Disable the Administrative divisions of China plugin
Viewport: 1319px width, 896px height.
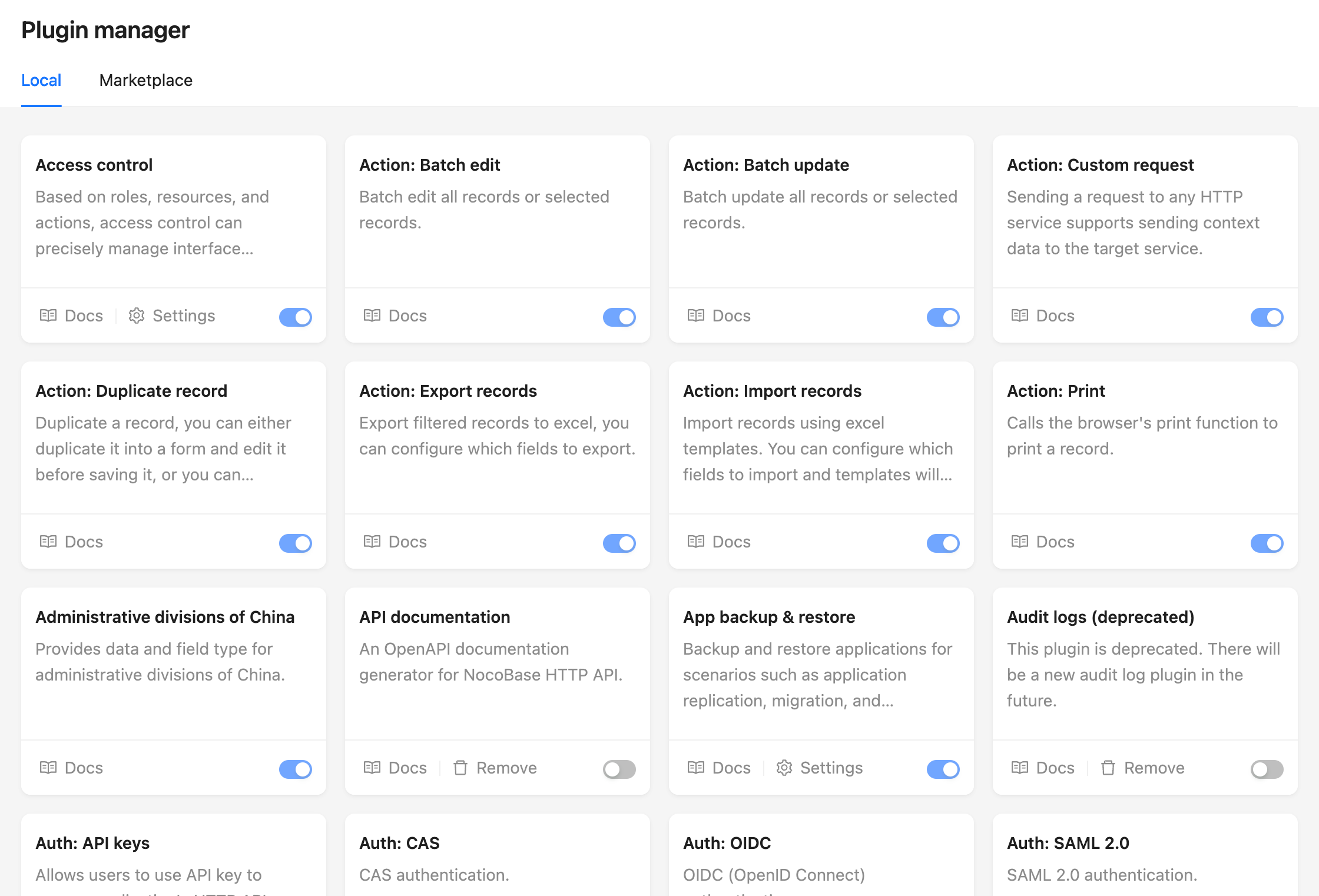click(x=296, y=768)
